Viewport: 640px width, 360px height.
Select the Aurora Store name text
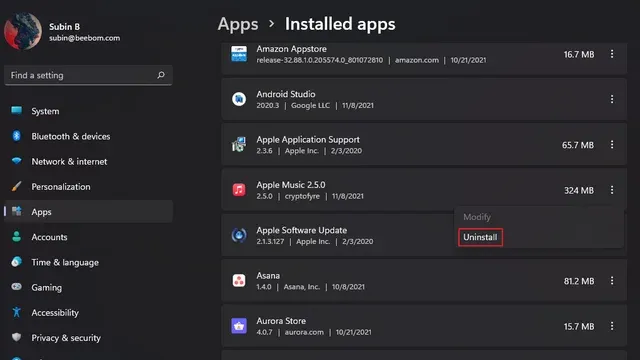pyautogui.click(x=281, y=321)
